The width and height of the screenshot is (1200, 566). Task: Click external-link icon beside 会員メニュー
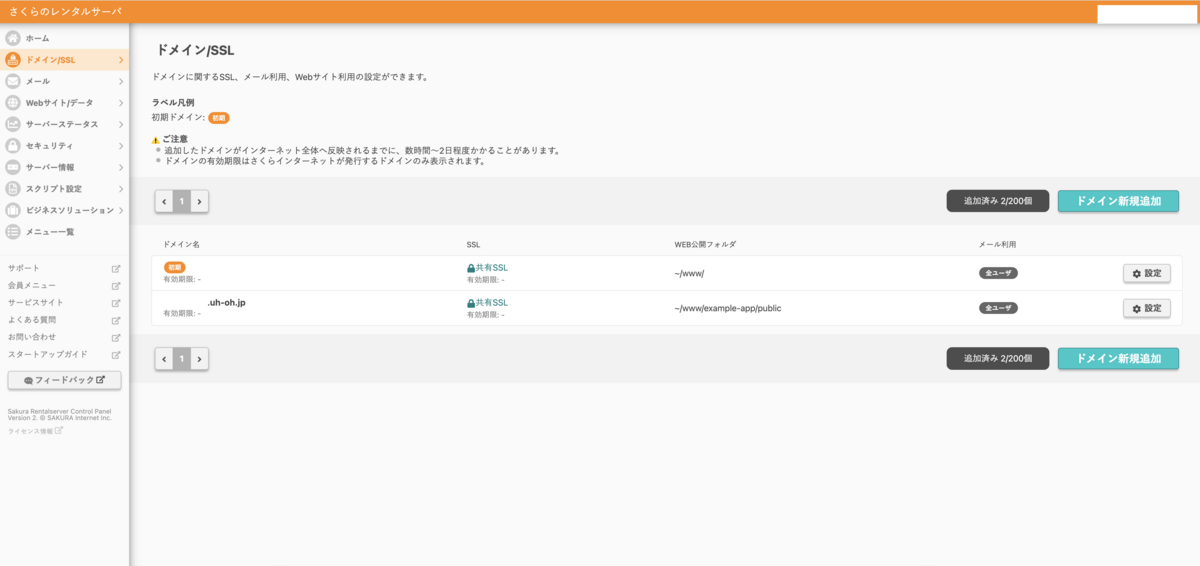tap(116, 286)
